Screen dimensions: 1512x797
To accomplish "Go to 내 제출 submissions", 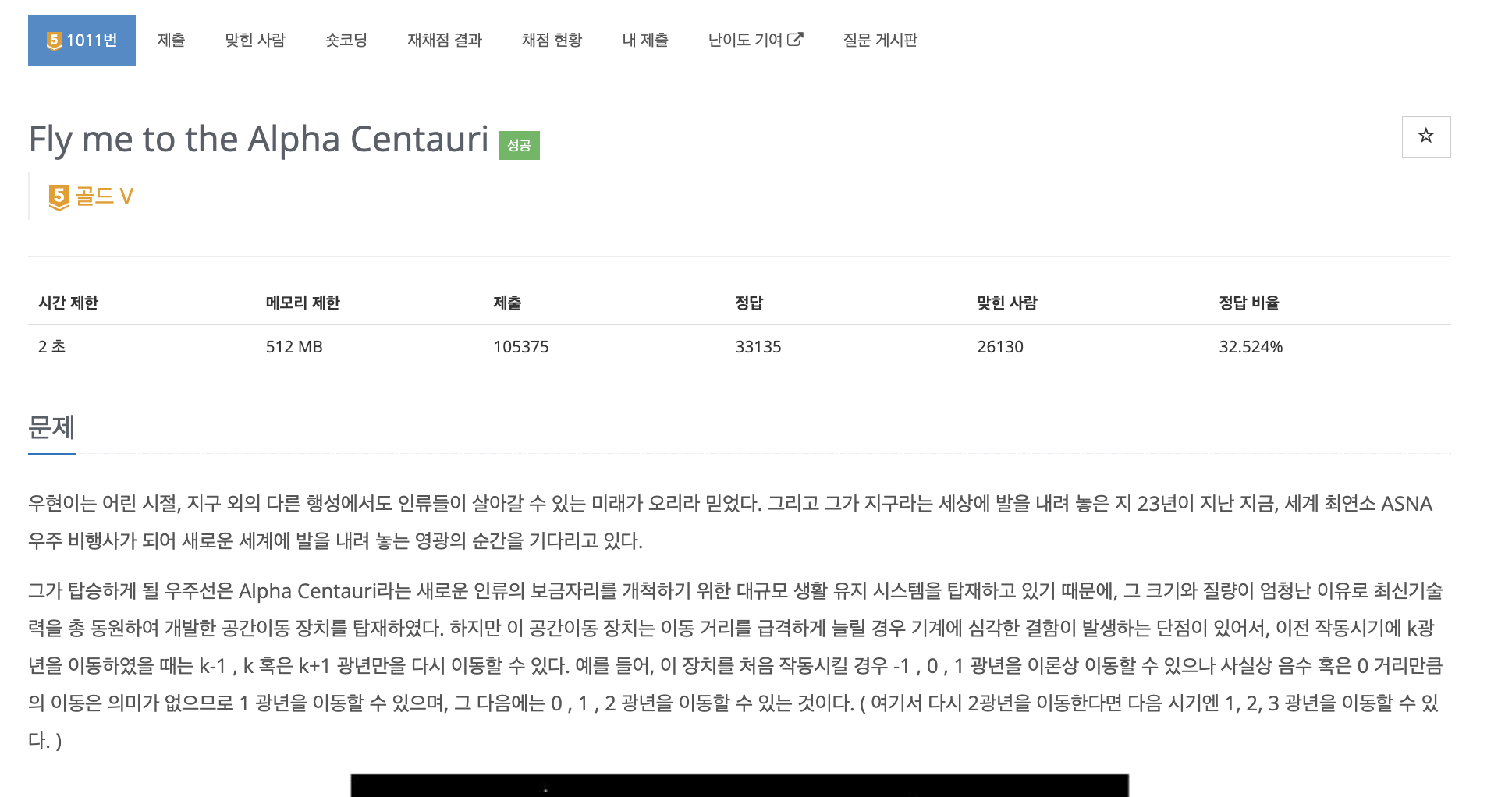I will click(x=645, y=40).
